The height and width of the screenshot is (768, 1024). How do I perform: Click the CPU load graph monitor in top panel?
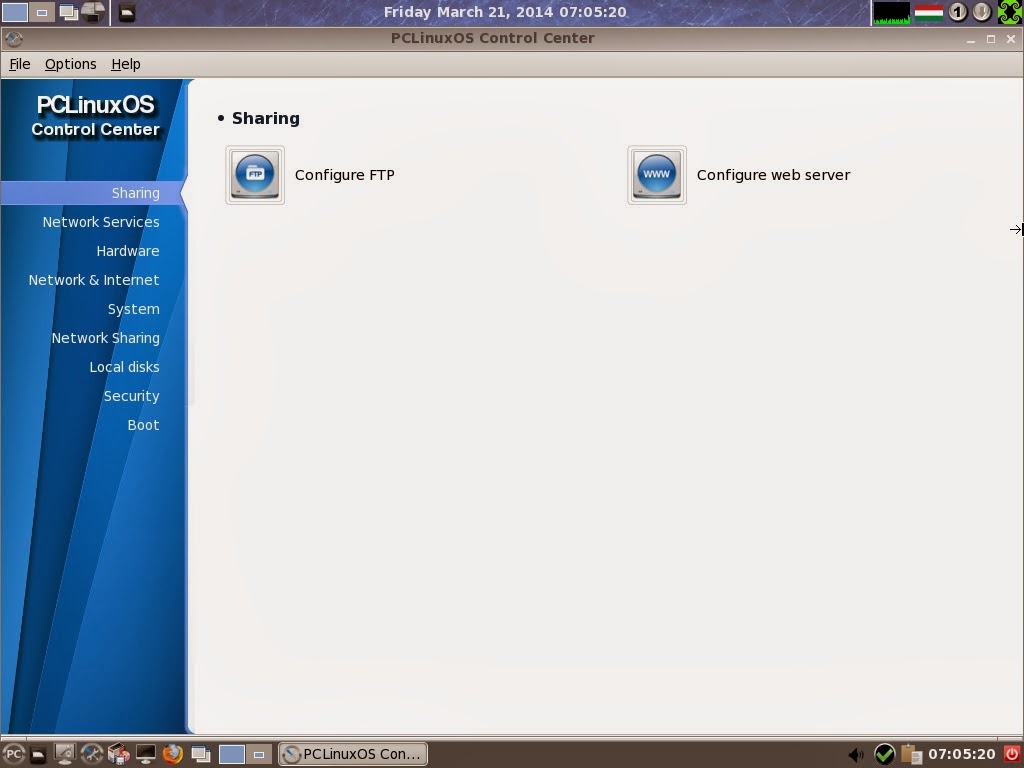click(891, 12)
